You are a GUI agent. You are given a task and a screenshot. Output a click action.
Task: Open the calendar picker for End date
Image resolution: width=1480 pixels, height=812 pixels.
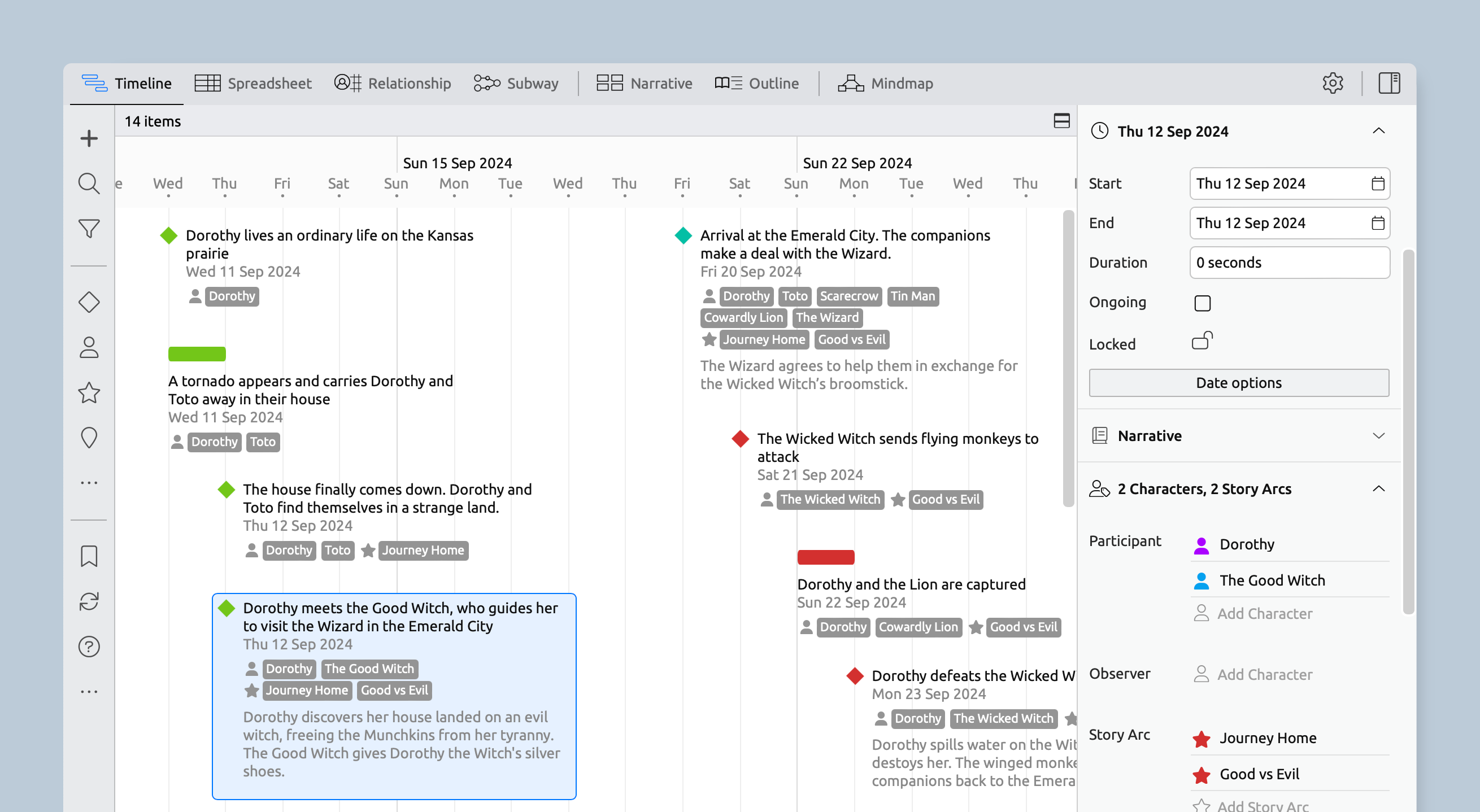(1377, 223)
